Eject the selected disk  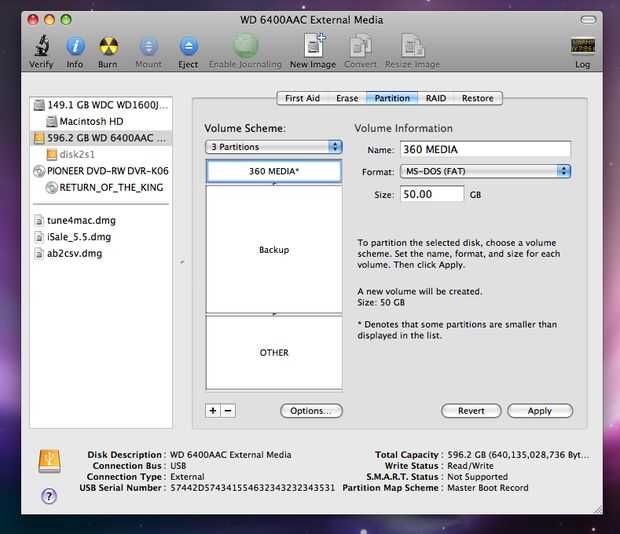pos(188,46)
